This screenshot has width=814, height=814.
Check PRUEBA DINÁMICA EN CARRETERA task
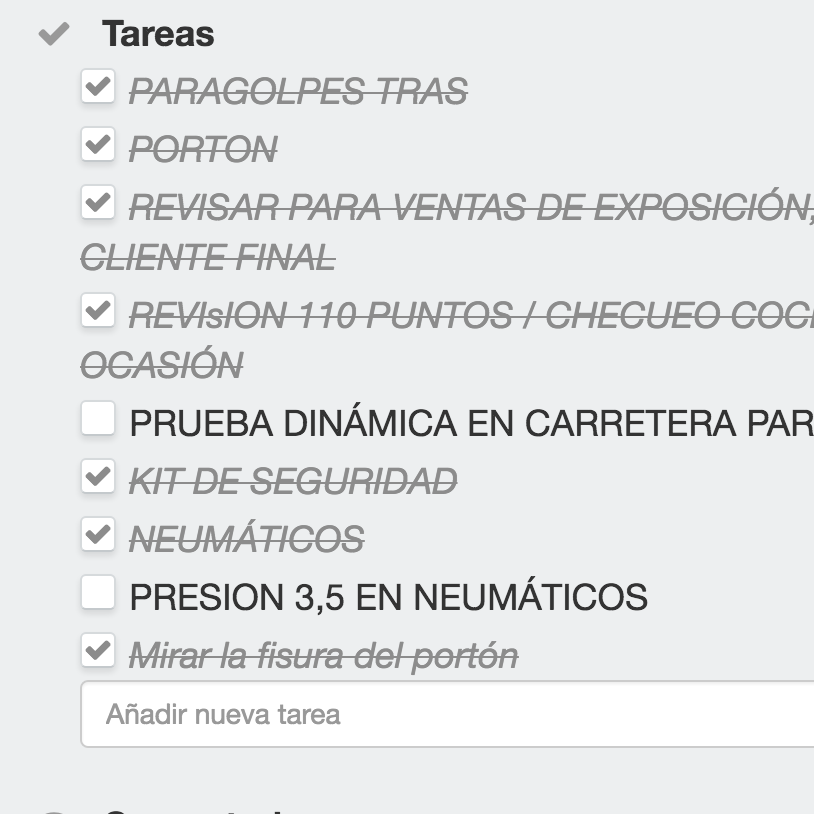tap(97, 419)
